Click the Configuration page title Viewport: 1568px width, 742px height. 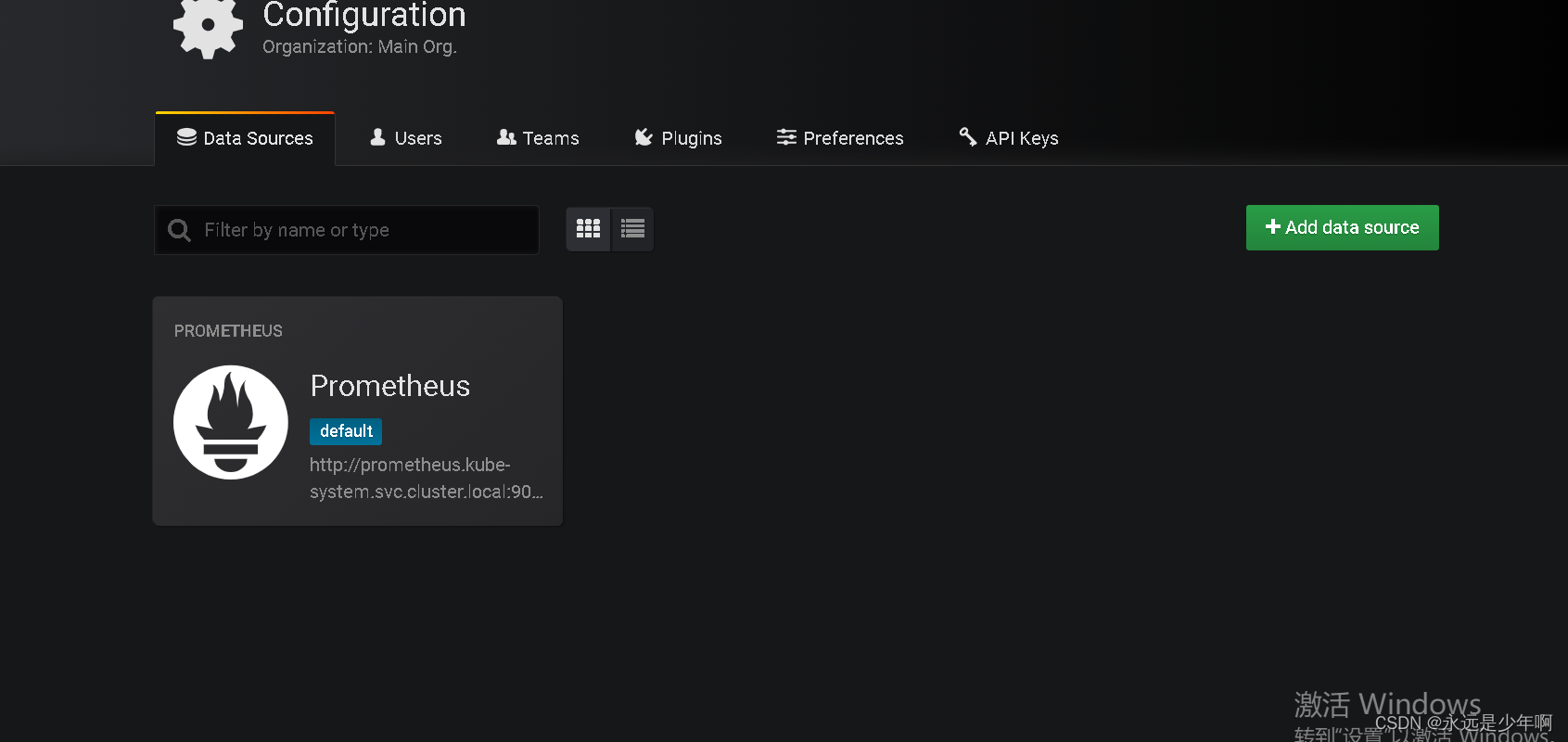(364, 15)
